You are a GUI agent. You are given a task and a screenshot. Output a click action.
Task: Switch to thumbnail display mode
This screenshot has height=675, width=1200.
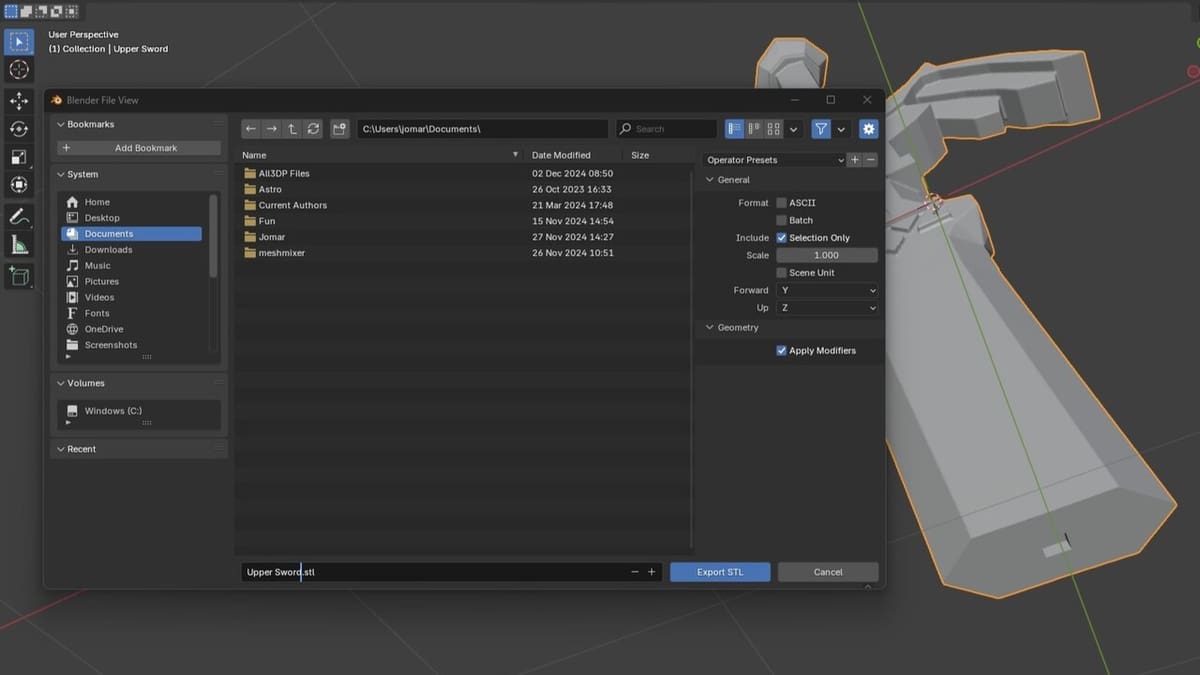click(774, 129)
